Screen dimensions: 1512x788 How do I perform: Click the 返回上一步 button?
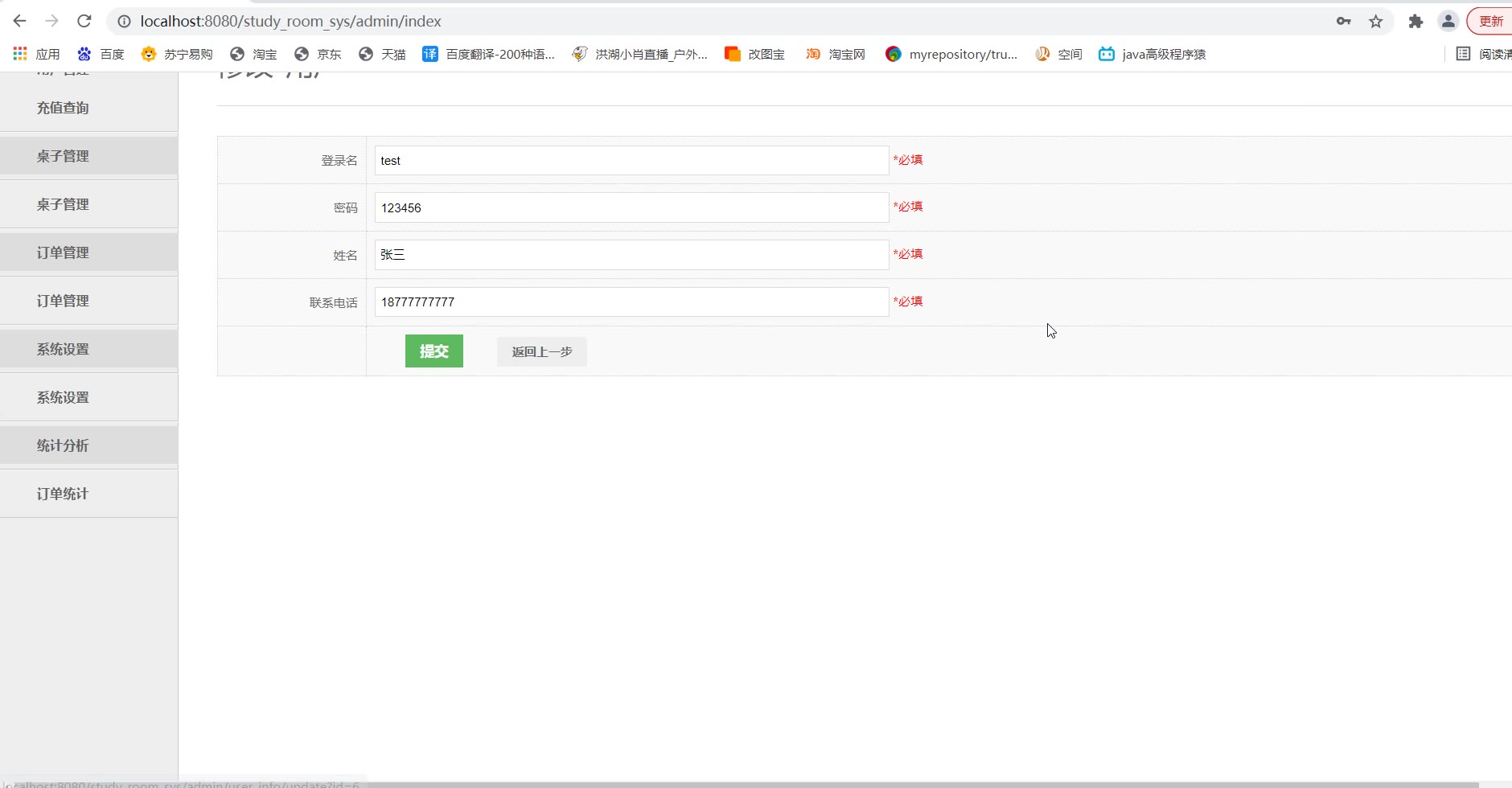(x=542, y=352)
